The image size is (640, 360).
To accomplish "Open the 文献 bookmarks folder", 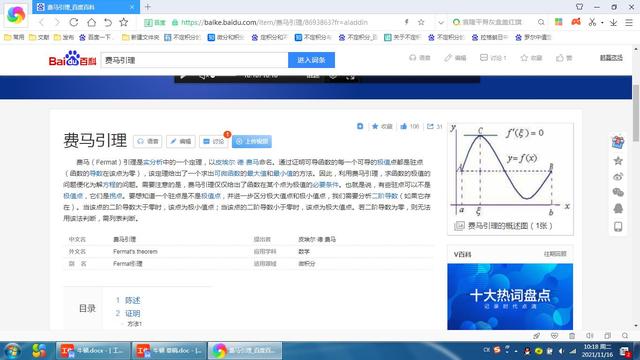I will coord(39,37).
